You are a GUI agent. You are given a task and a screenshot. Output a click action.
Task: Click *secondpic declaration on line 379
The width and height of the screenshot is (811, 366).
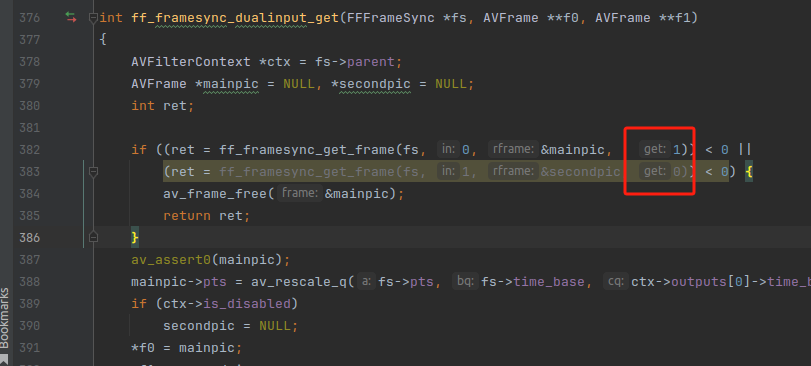tap(371, 84)
